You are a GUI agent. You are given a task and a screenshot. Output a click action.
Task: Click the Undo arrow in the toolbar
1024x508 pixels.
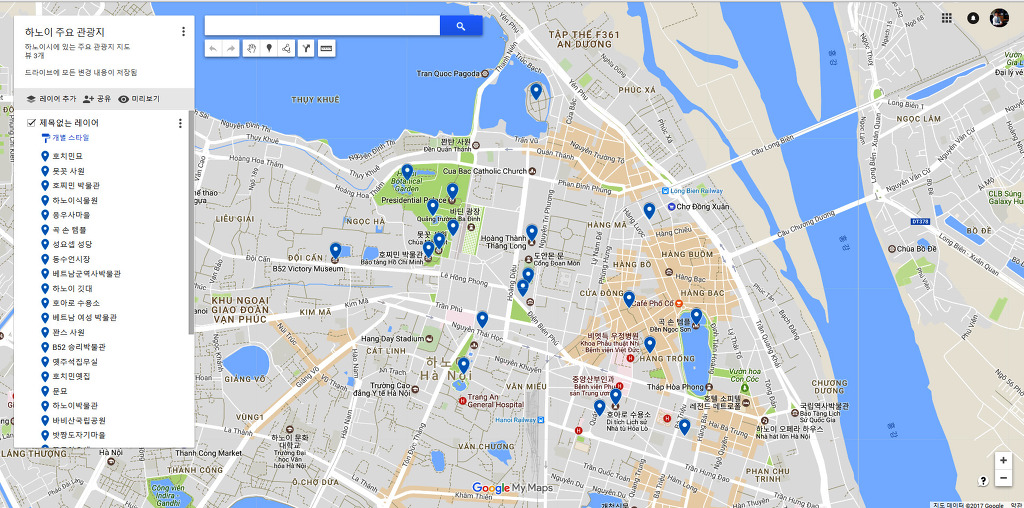[214, 48]
